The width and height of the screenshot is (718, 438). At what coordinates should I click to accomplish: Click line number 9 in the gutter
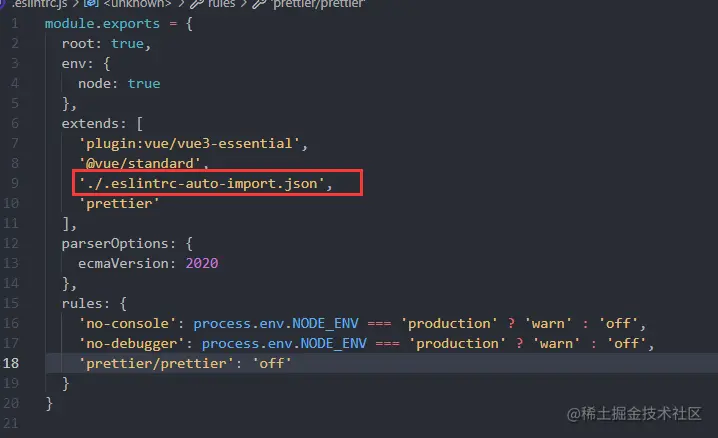[15, 183]
